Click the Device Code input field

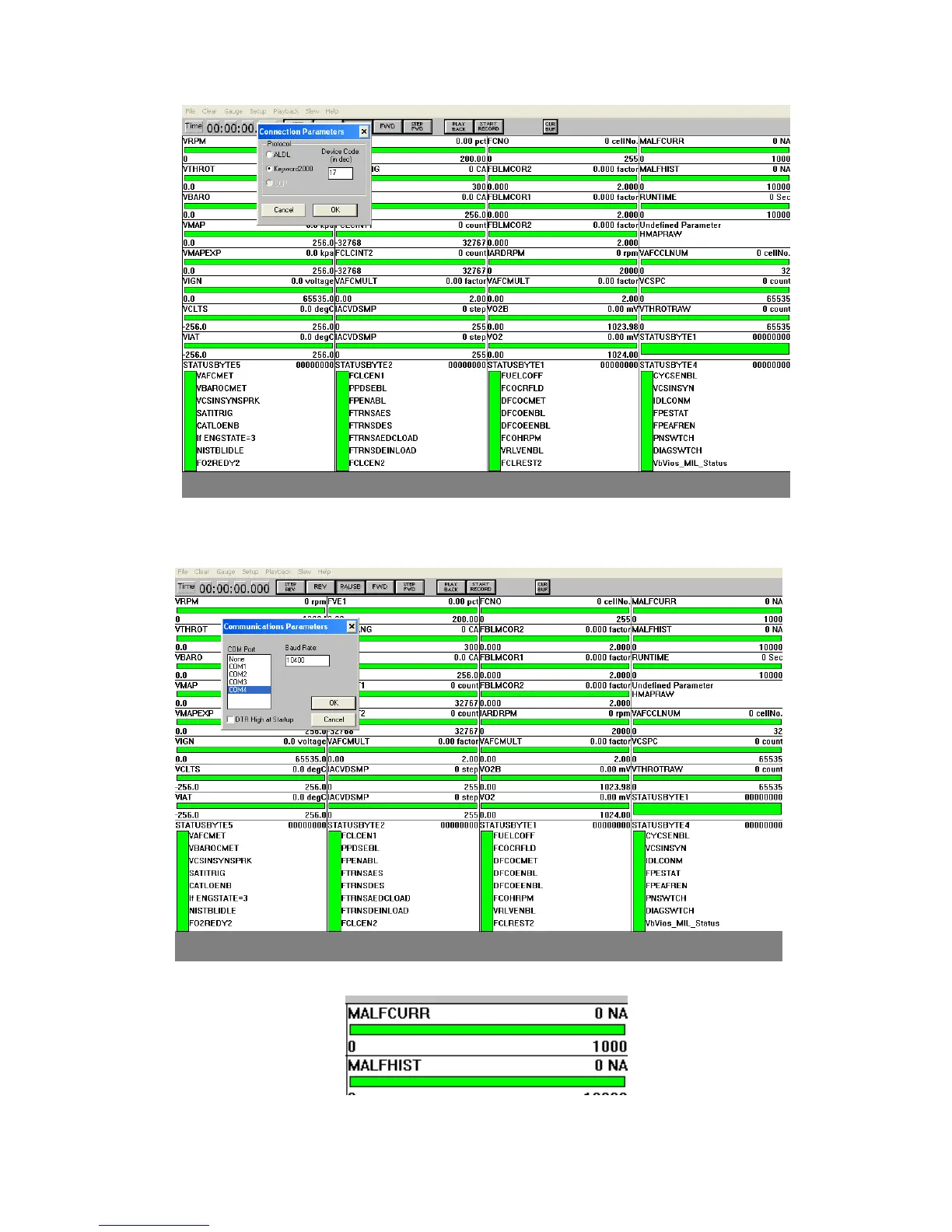tap(340, 173)
